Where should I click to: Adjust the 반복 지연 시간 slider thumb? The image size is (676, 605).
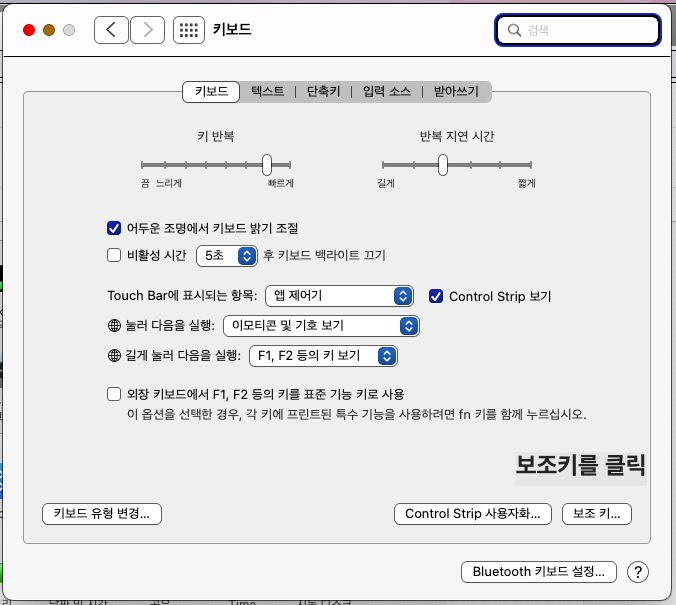(443, 165)
